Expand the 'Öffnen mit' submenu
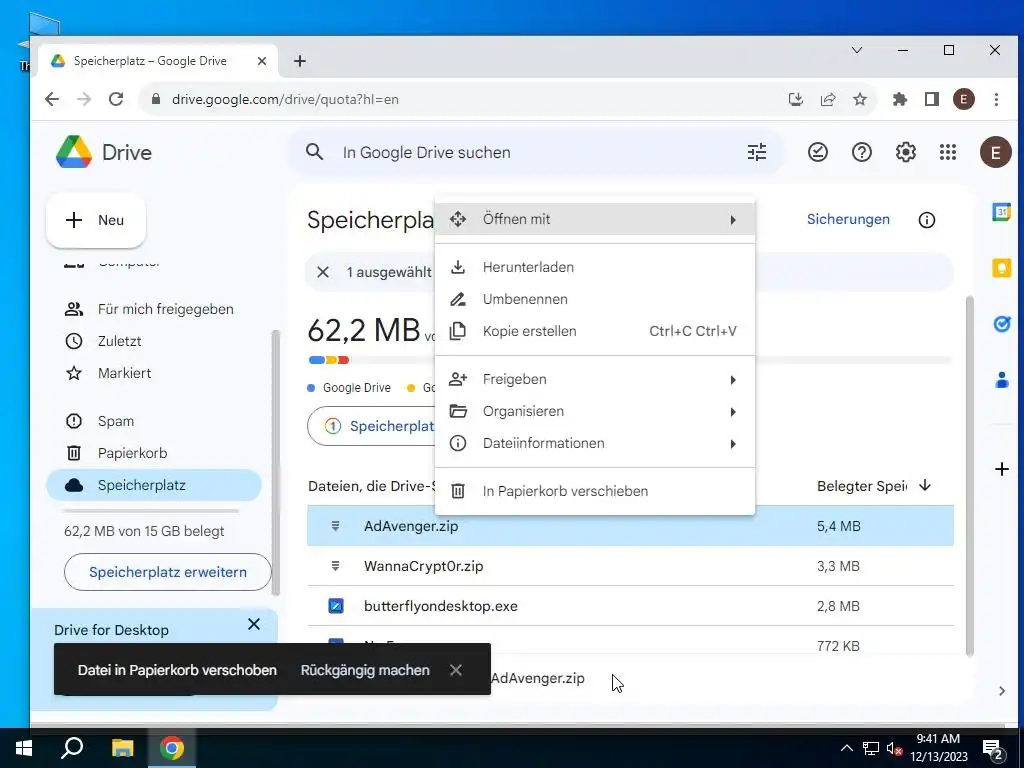The image size is (1024, 768). point(595,219)
